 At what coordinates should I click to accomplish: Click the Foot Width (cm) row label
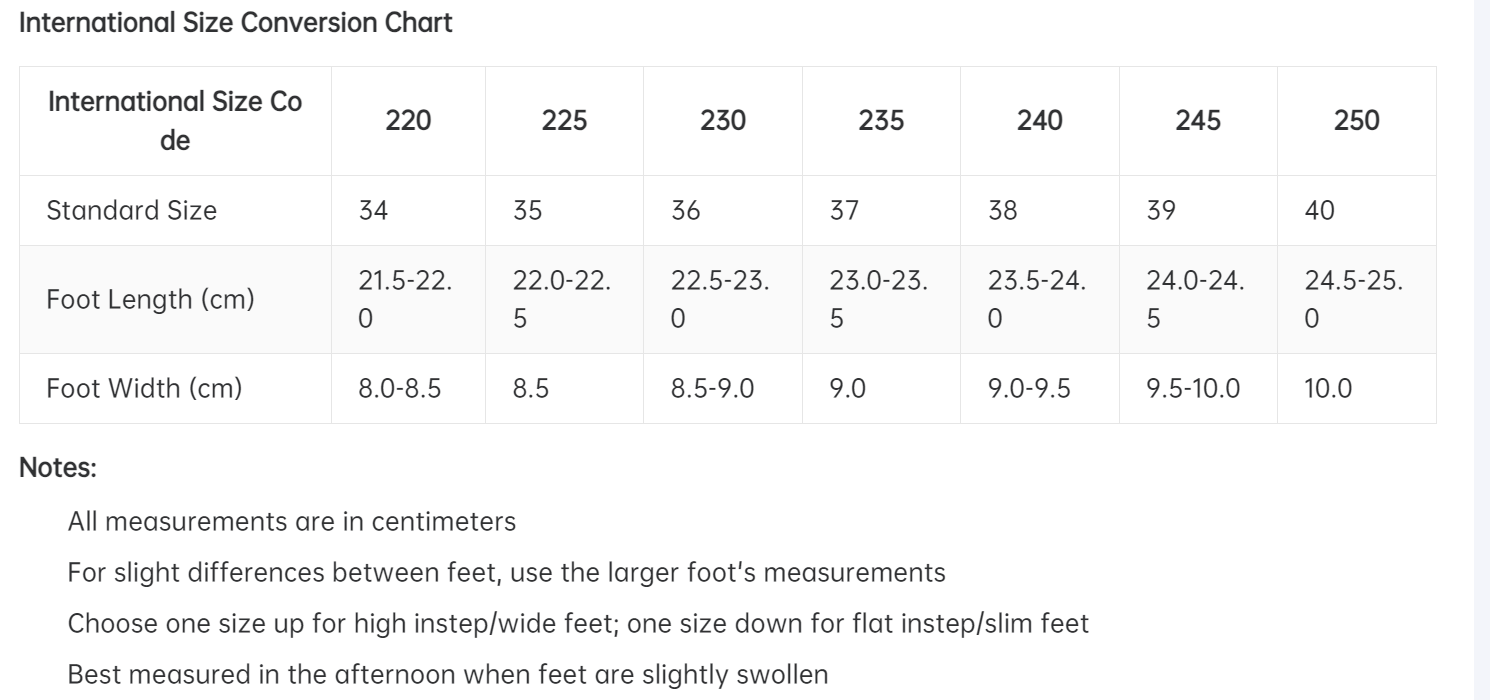[145, 388]
